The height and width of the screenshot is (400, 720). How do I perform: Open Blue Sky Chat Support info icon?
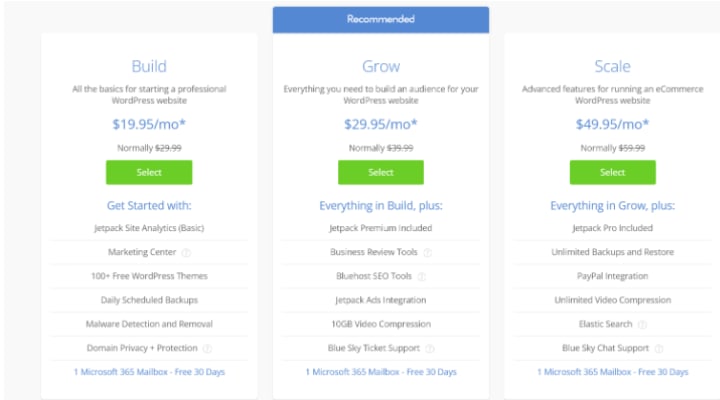(659, 349)
